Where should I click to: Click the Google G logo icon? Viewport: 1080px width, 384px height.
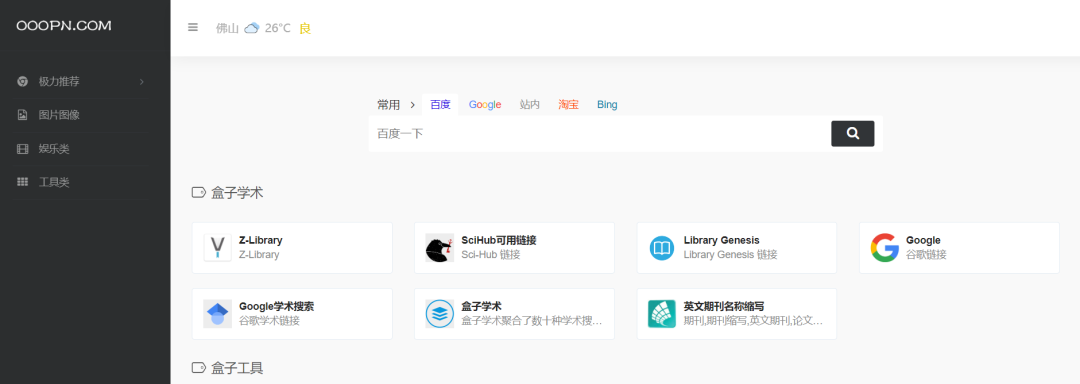(884, 248)
